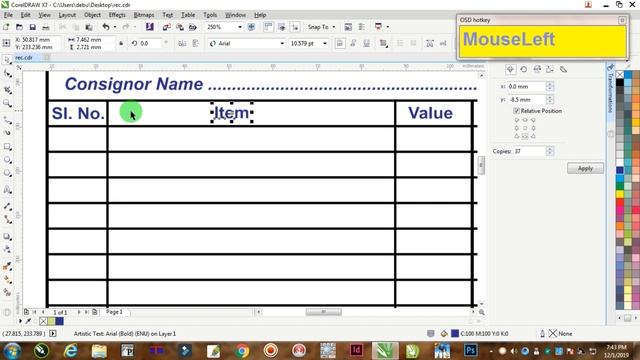Select the Artistic Media tool

coord(7,133)
